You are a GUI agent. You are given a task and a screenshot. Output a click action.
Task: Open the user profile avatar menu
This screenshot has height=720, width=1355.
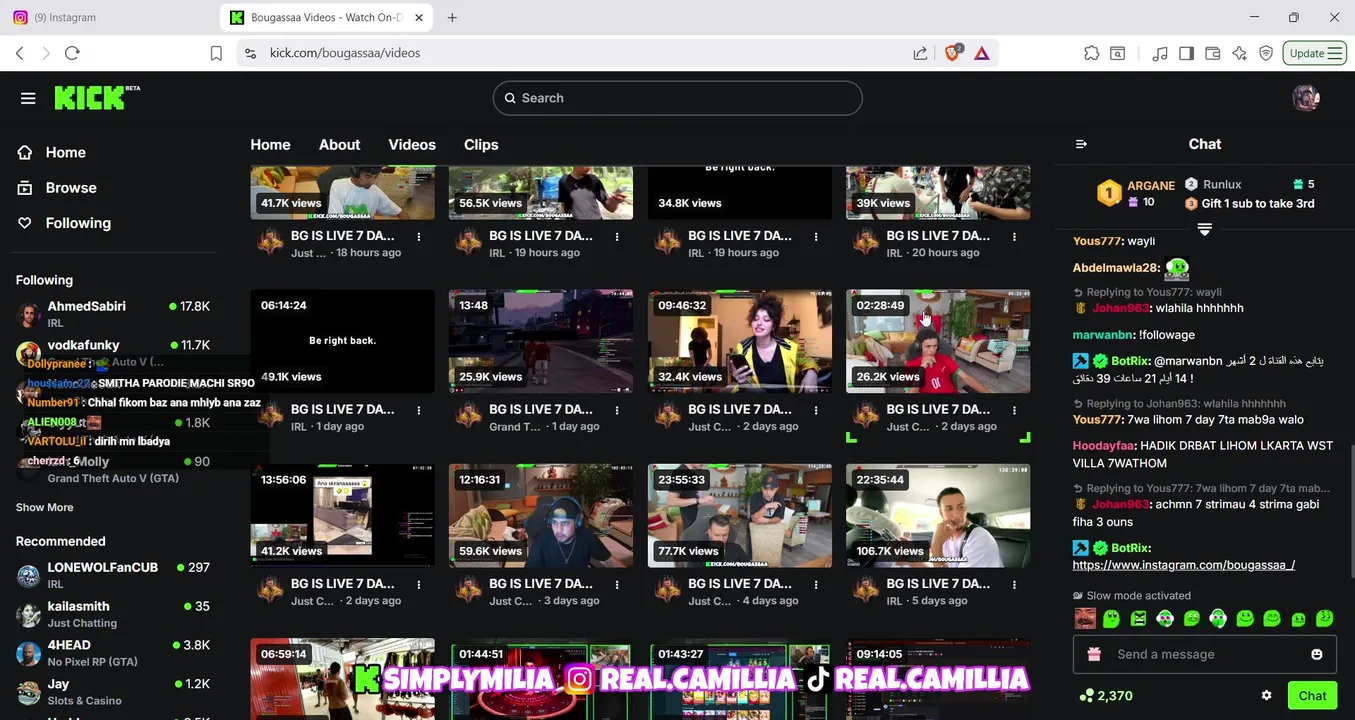tap(1306, 98)
